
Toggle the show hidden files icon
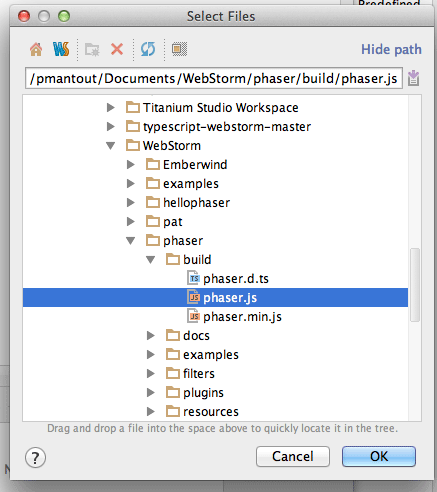pyautogui.click(x=179, y=49)
